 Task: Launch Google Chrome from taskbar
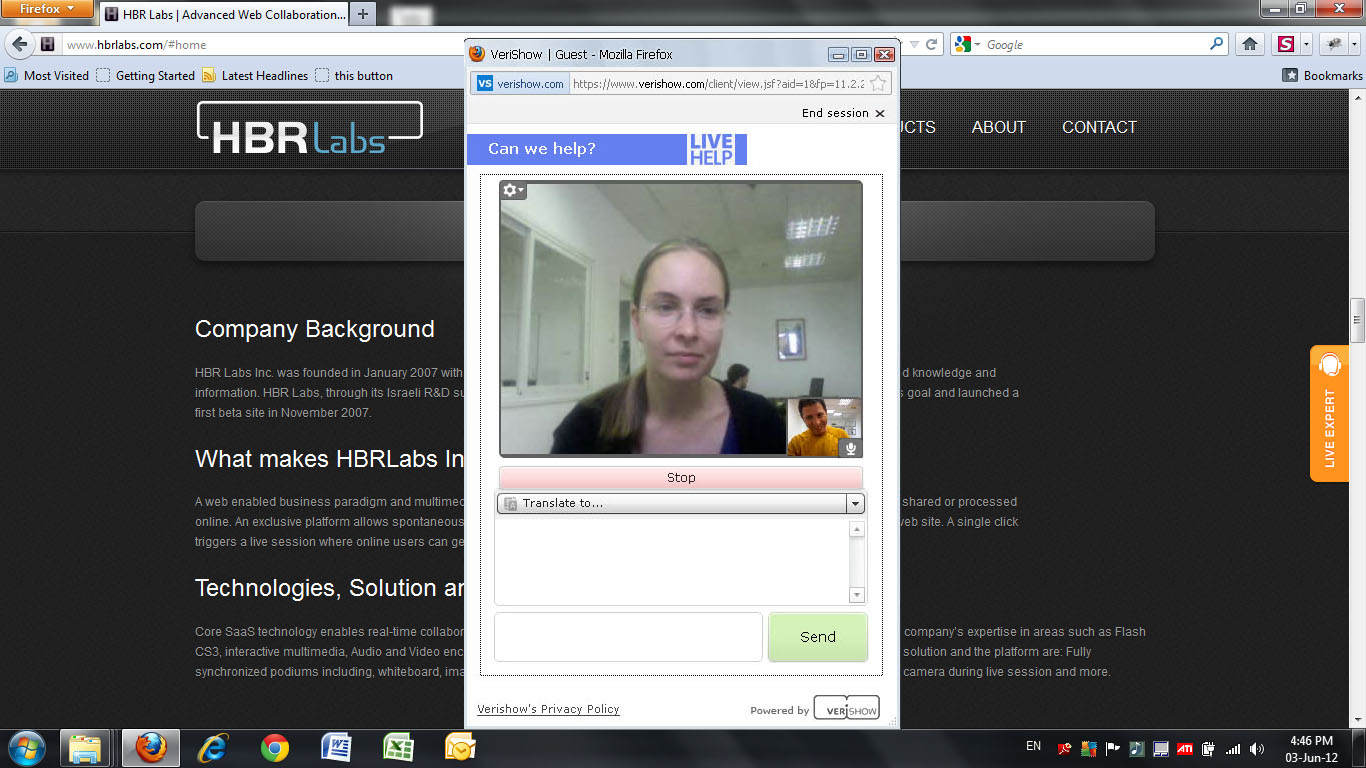pos(275,747)
